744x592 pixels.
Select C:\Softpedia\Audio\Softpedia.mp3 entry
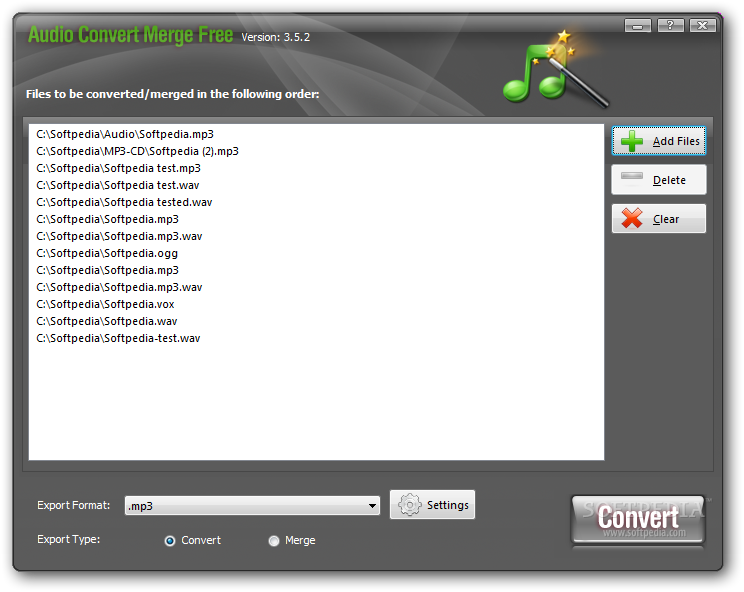[x=125, y=134]
